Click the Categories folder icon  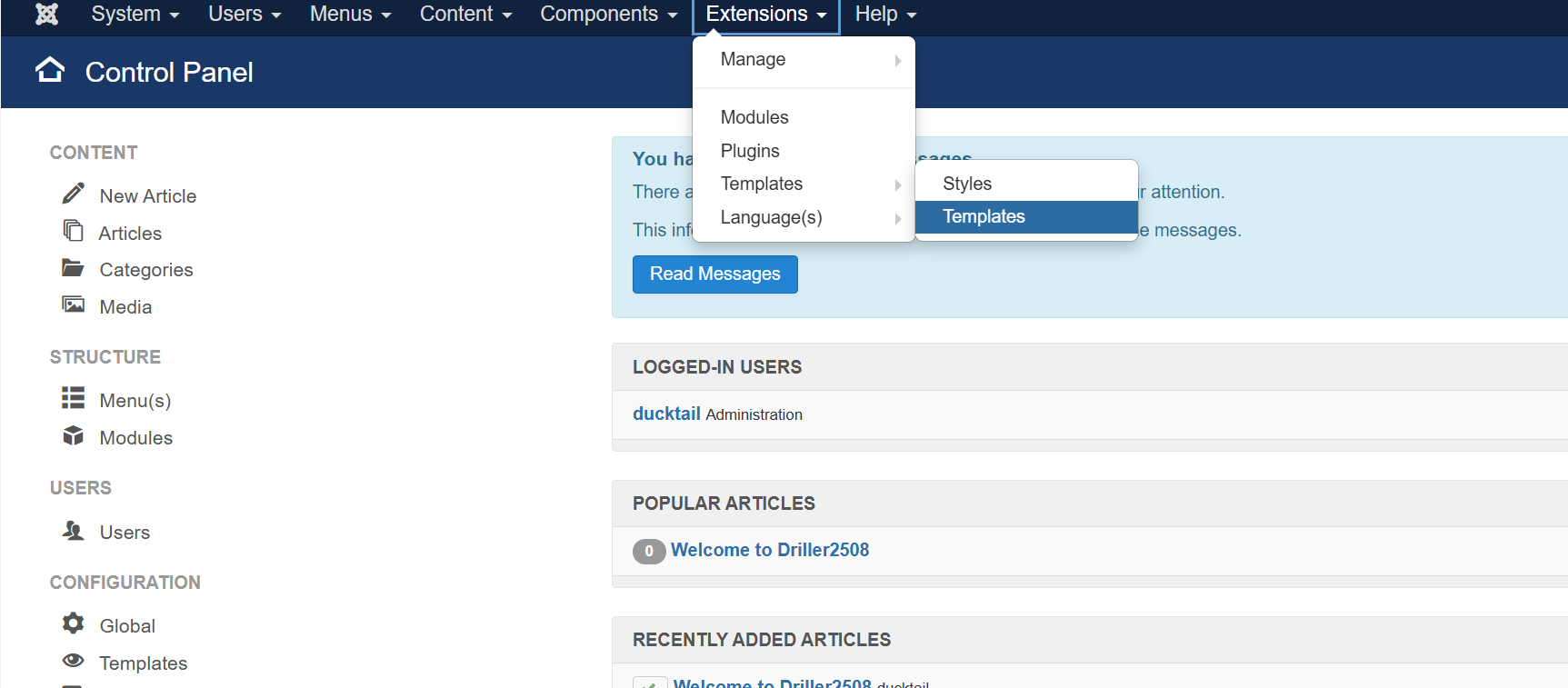pyautogui.click(x=73, y=267)
